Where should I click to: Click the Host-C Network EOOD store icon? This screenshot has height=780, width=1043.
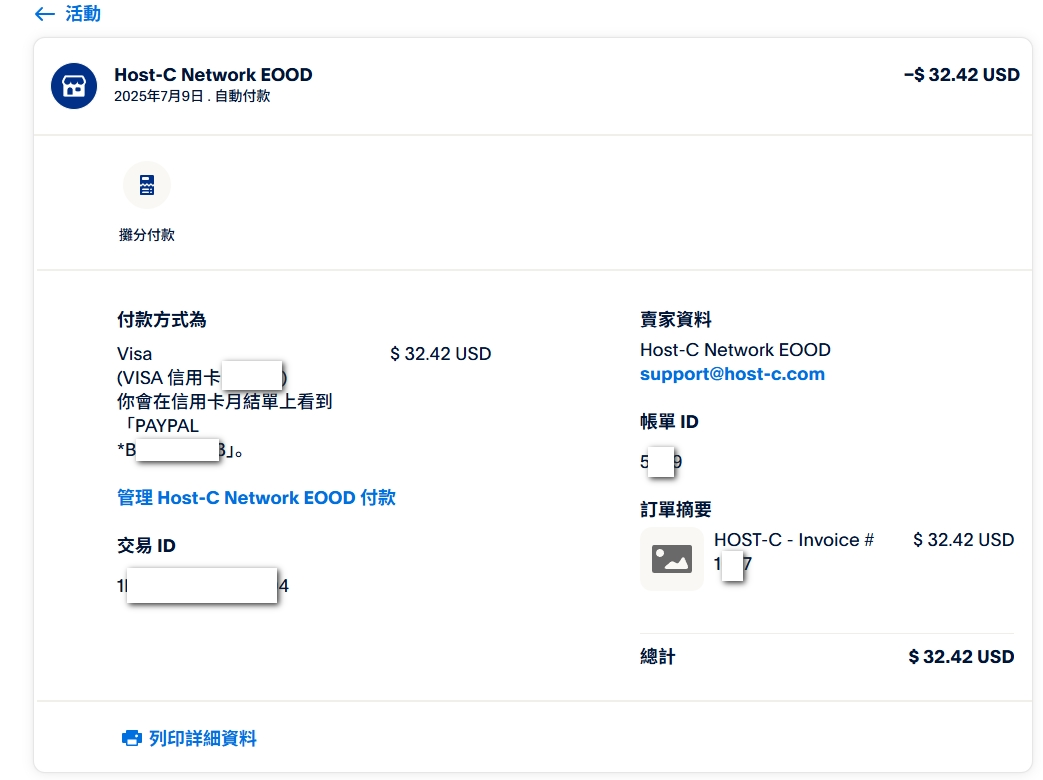[74, 86]
